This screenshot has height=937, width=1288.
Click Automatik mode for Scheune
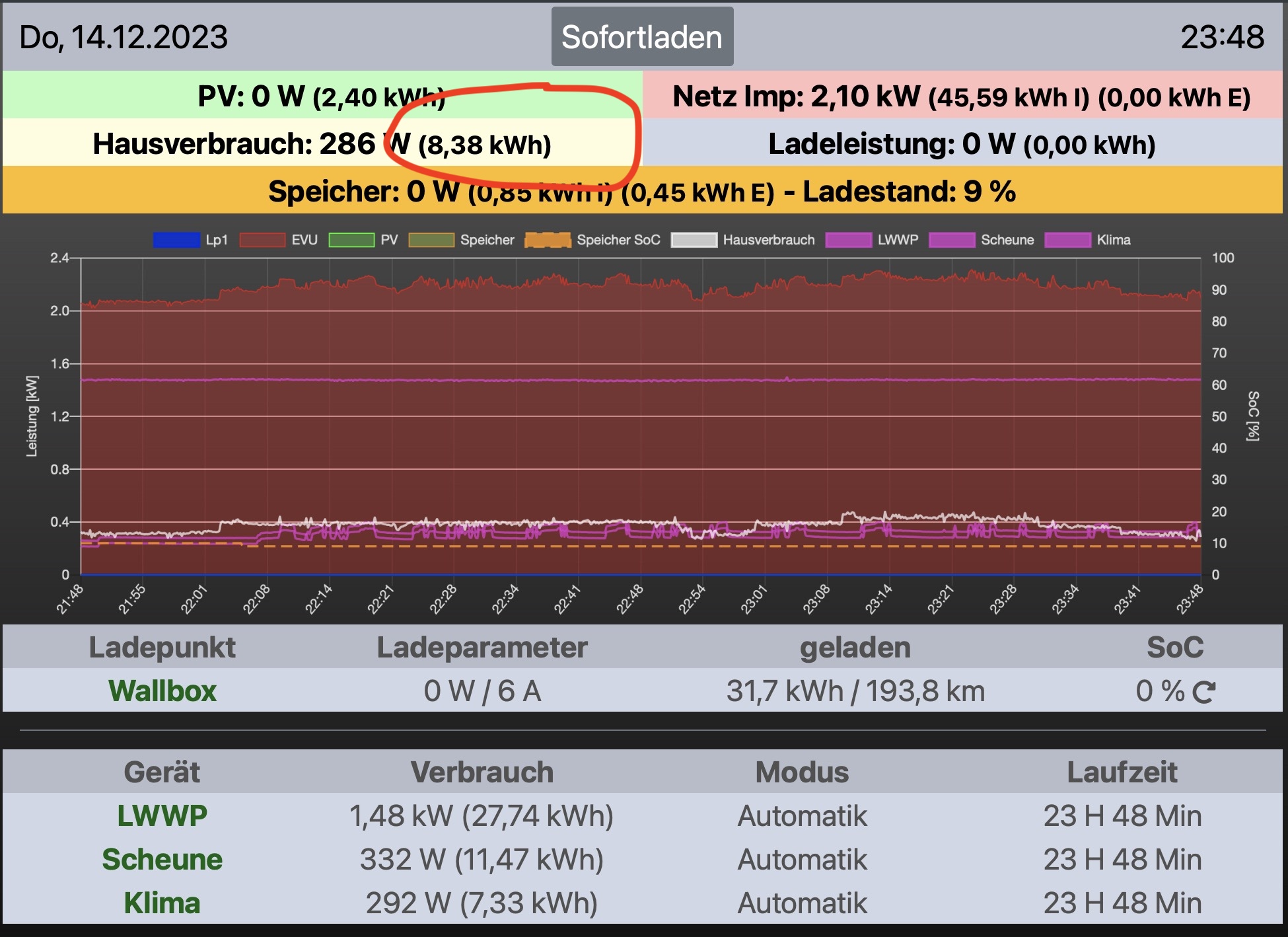[802, 859]
